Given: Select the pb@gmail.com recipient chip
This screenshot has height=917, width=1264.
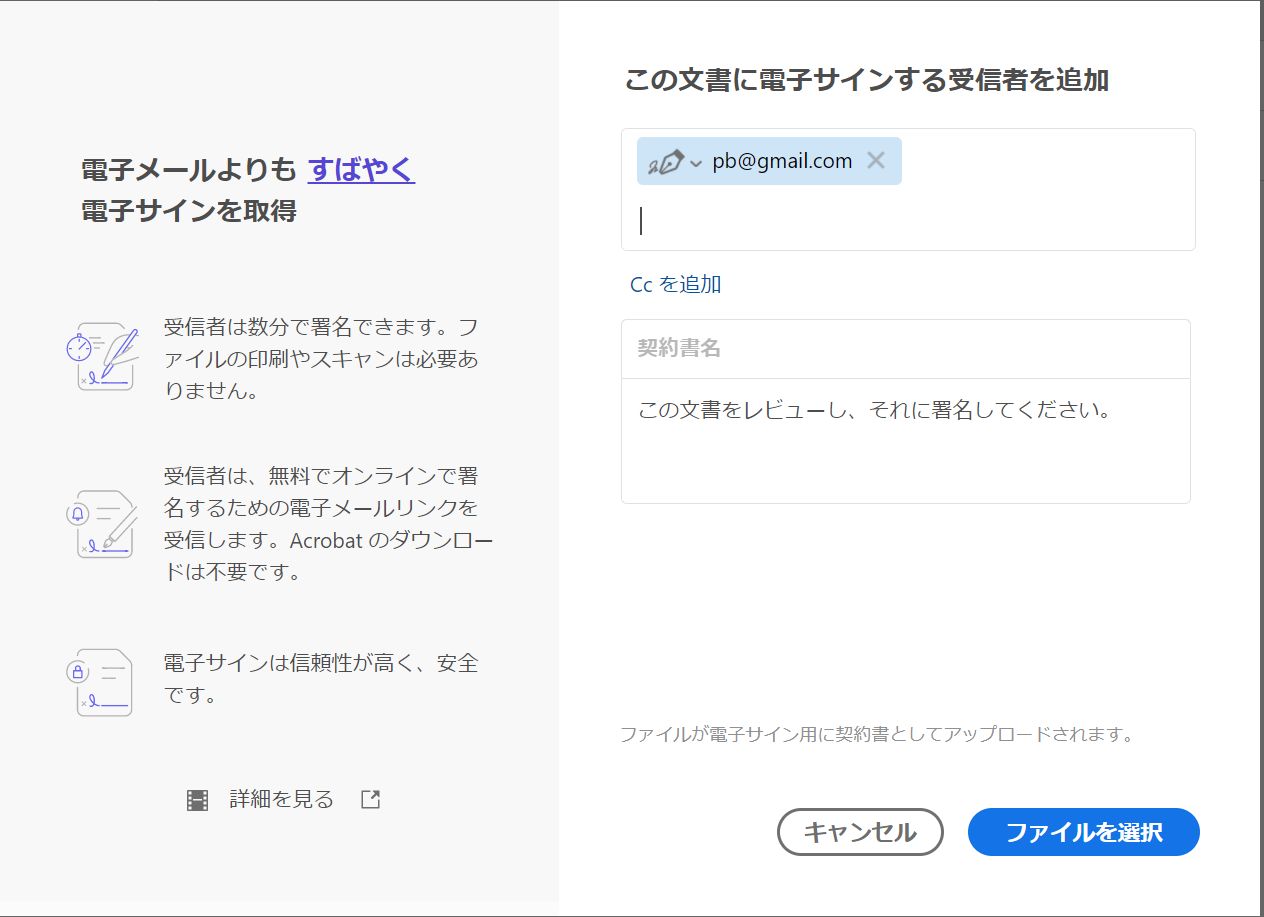Looking at the screenshot, I should pos(780,161).
